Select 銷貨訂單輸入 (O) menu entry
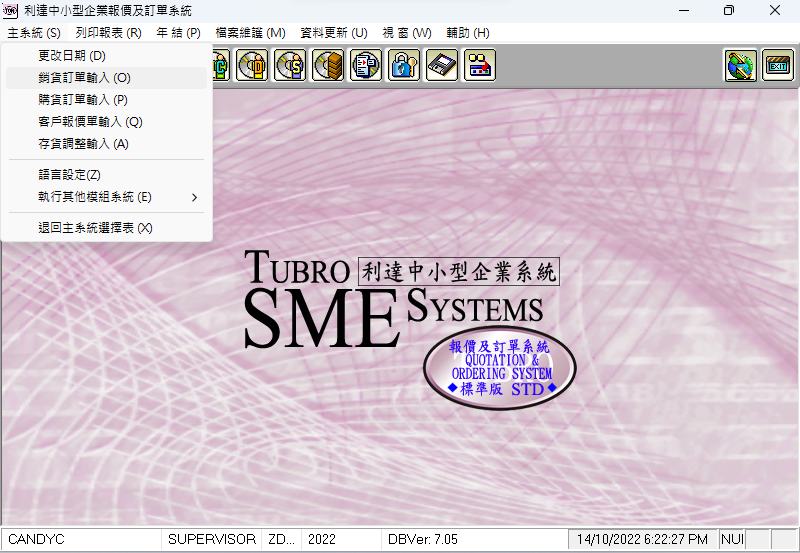Image resolution: width=800 pixels, height=553 pixels. [107, 78]
